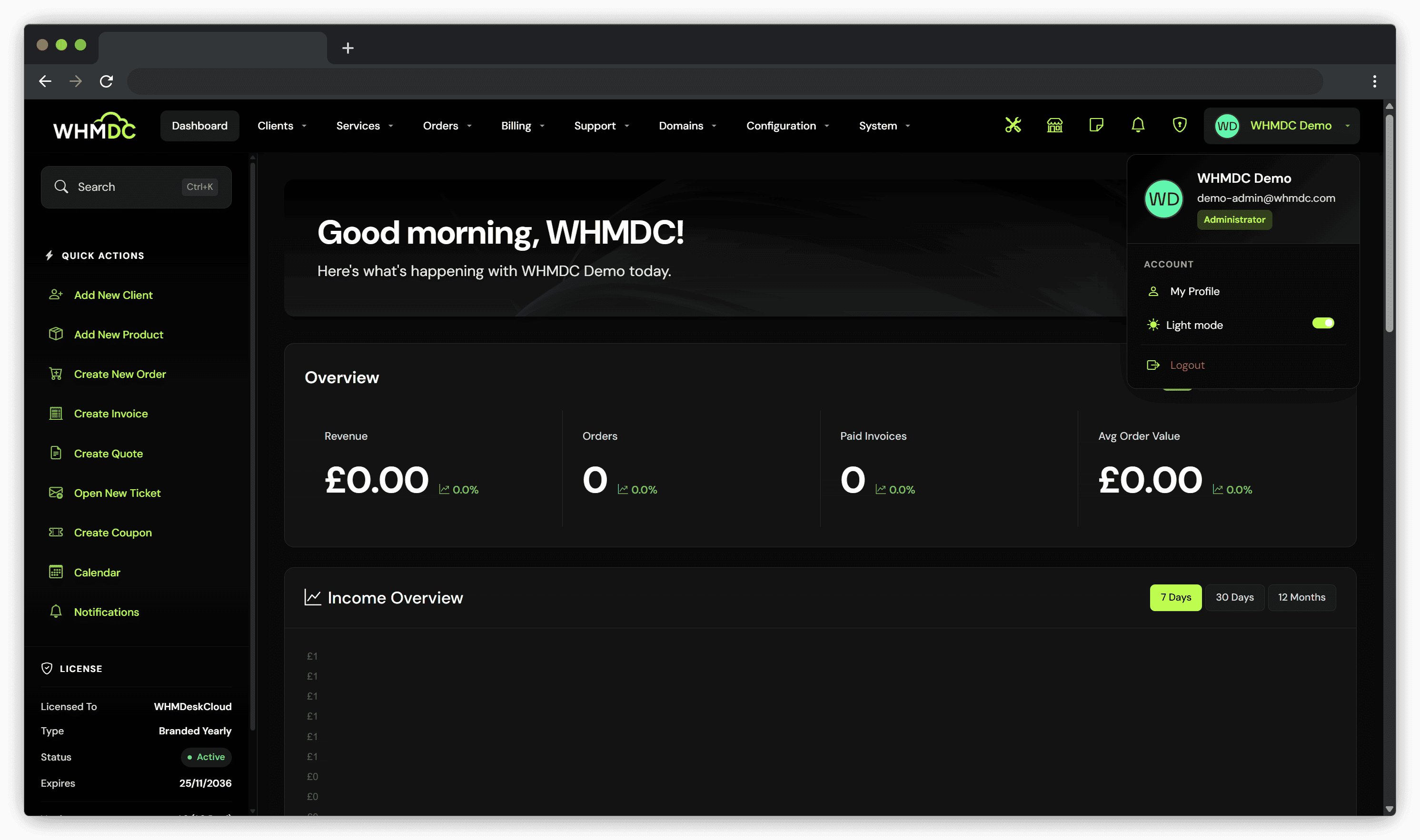This screenshot has height=840, width=1420.
Task: Check notifications via the bell icon
Action: coord(1138,126)
